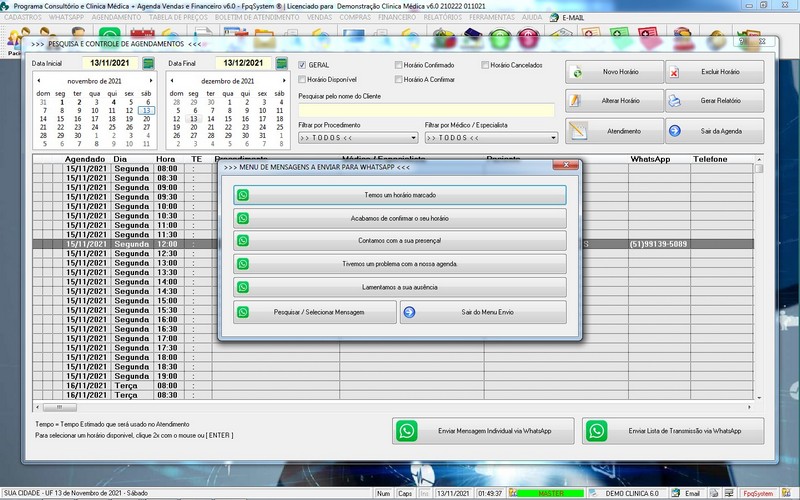Click Sair da Agenda button
The image size is (800, 500).
point(715,131)
